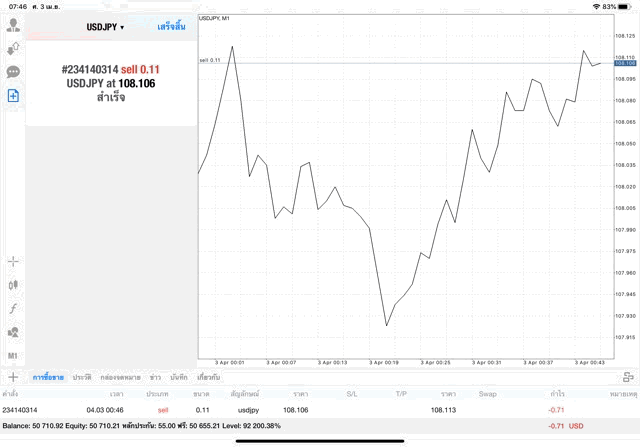This screenshot has width=640, height=447.
Task: Open the M1 timeframe selector
Action: (x=13, y=356)
